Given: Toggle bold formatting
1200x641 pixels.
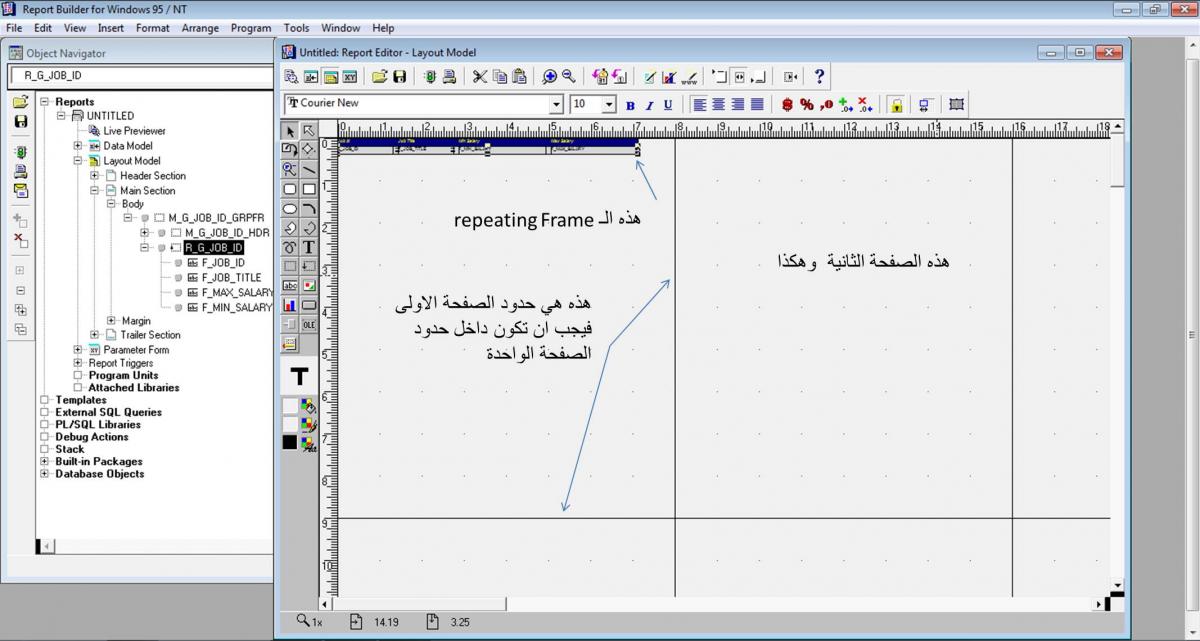Looking at the screenshot, I should pyautogui.click(x=630, y=105).
